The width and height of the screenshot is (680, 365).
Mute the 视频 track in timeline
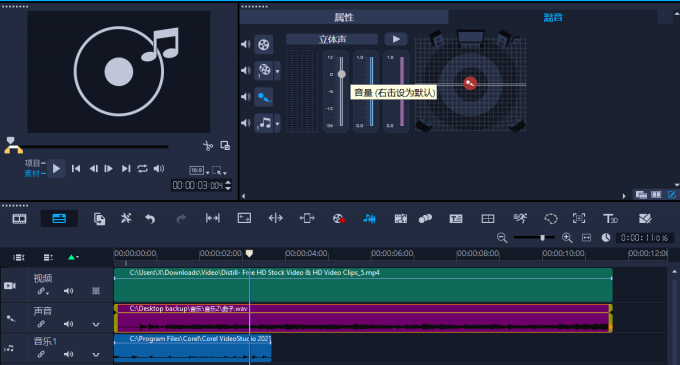click(69, 291)
